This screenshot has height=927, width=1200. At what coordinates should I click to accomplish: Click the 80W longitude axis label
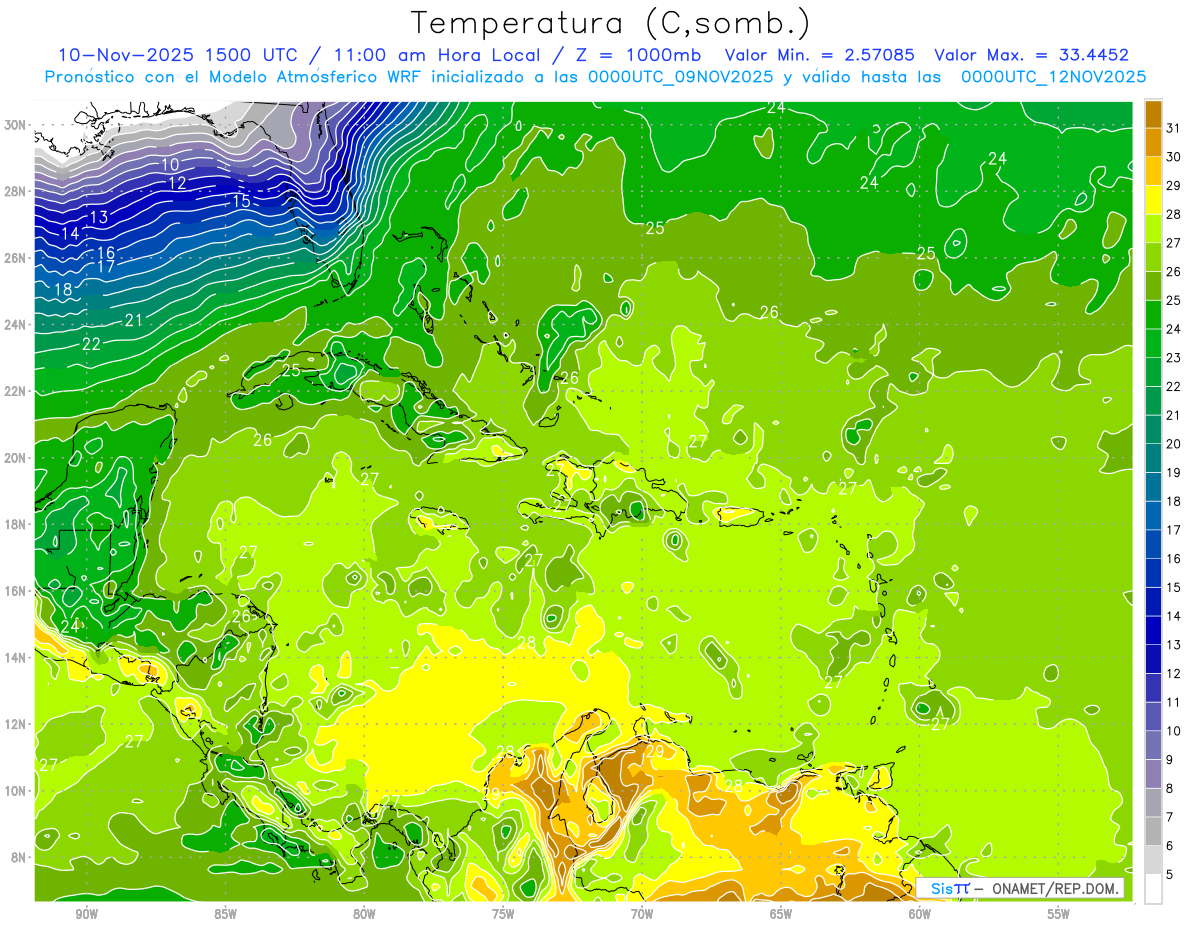[364, 915]
